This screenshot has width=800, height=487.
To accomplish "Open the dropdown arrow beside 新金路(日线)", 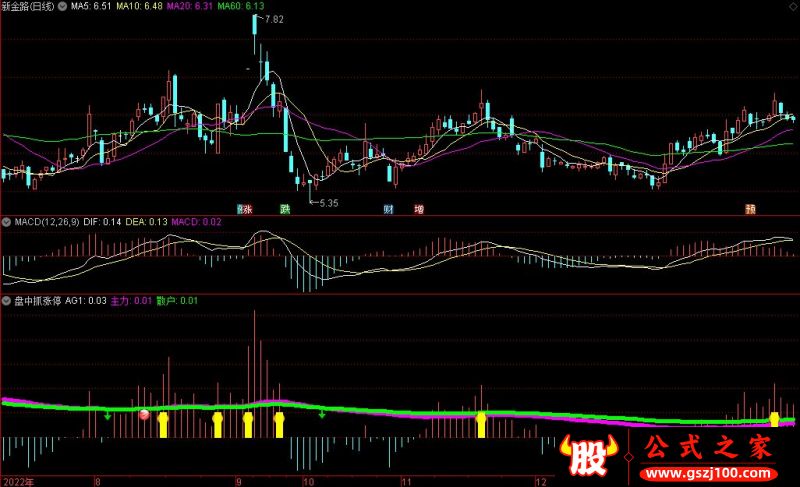I will pyautogui.click(x=62, y=6).
